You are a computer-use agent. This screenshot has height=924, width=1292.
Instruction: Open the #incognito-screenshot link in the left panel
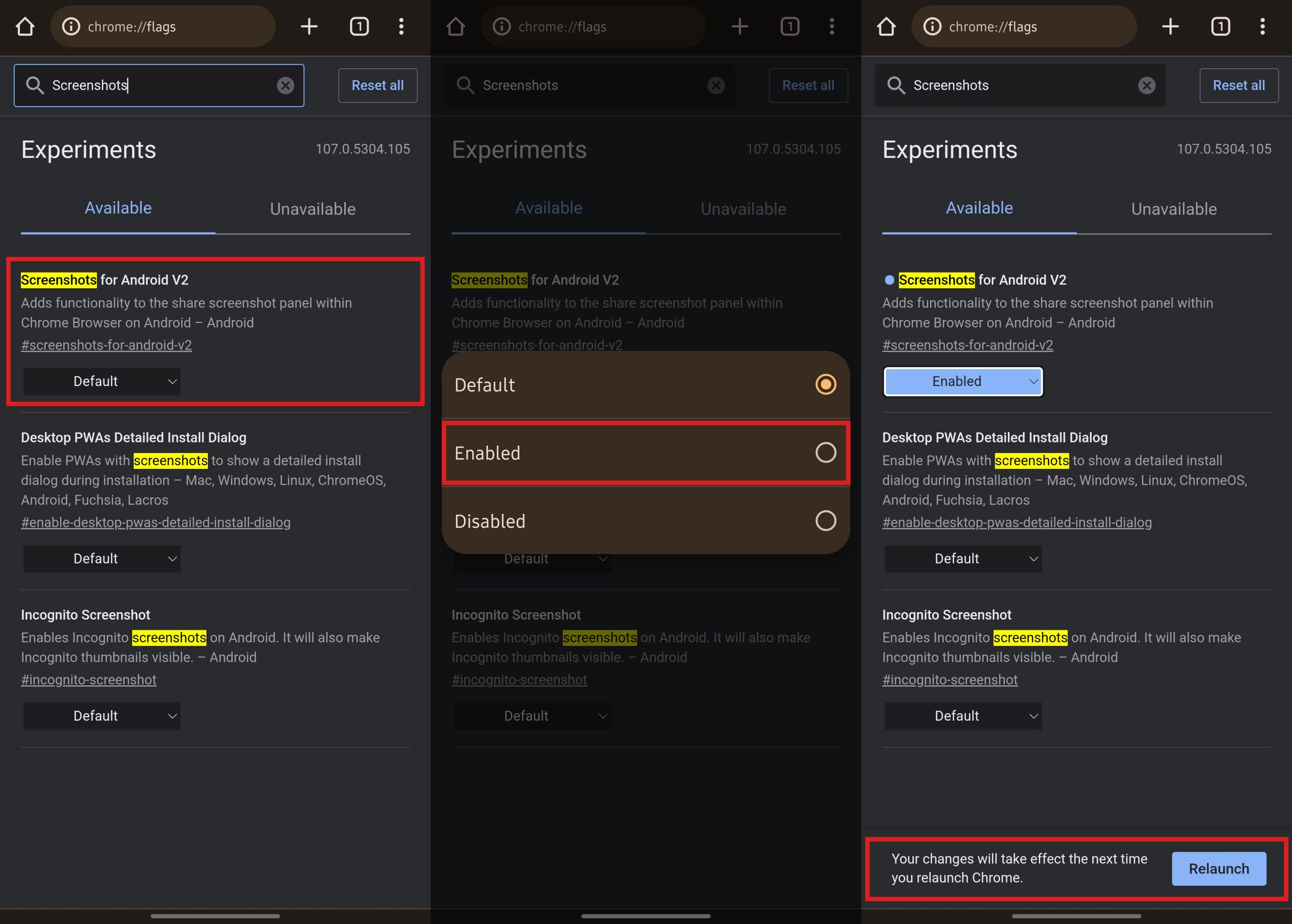tap(89, 679)
